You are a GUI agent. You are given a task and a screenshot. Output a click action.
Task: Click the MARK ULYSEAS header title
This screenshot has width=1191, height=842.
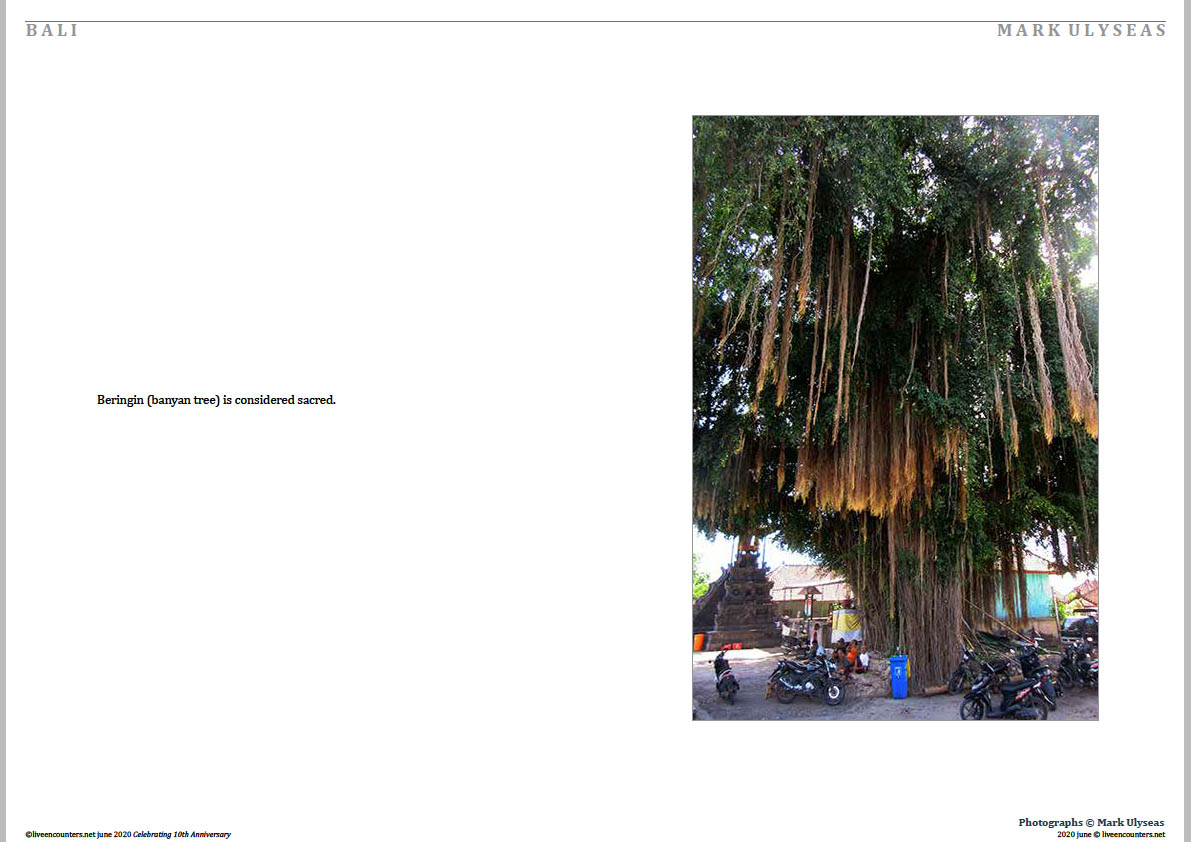(1081, 31)
